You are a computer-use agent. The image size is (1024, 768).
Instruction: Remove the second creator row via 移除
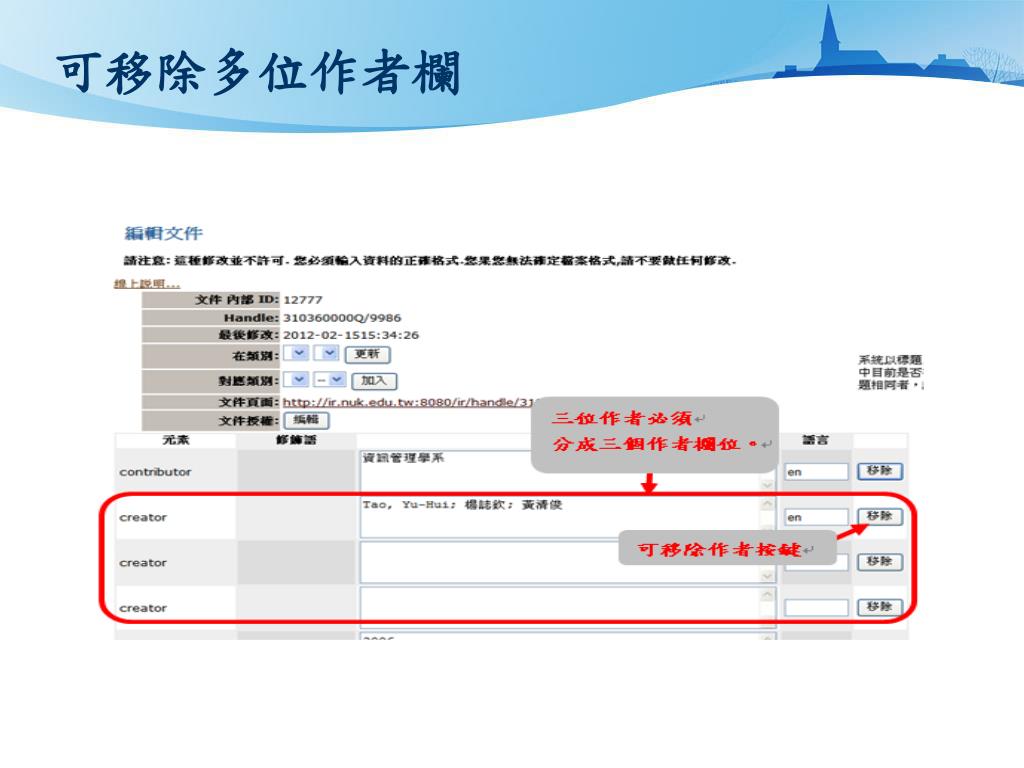(880, 562)
